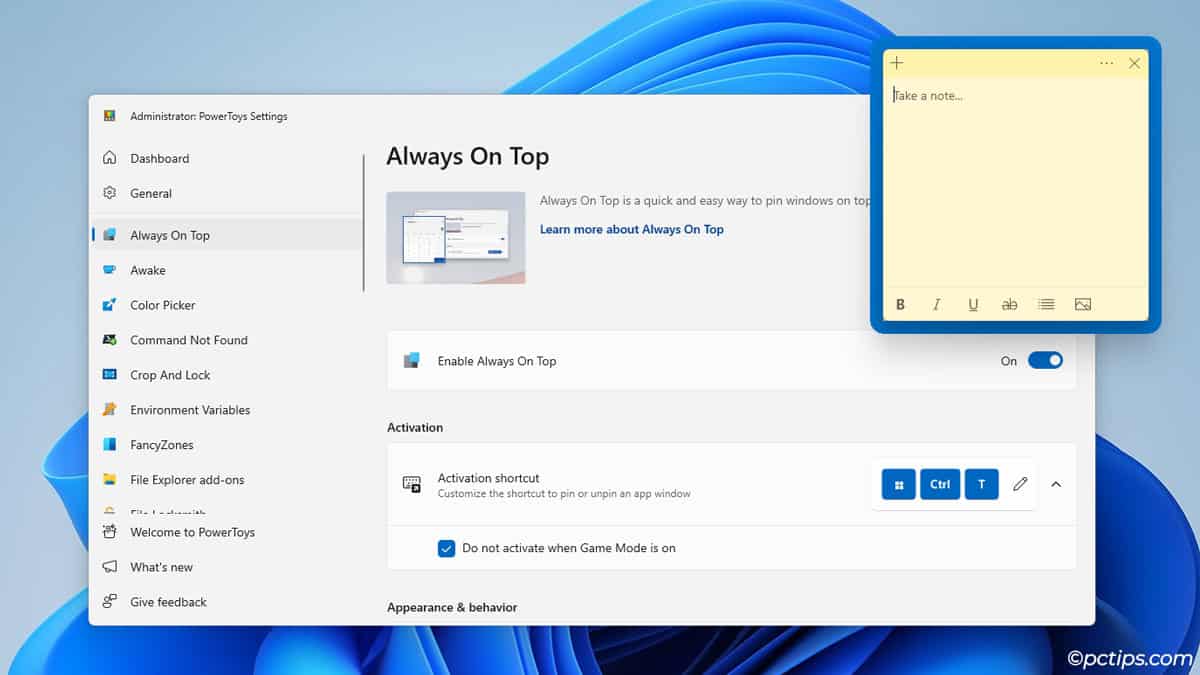The width and height of the screenshot is (1200, 675).
Task: Apply strikethrough formatting in note
Action: 1009,304
